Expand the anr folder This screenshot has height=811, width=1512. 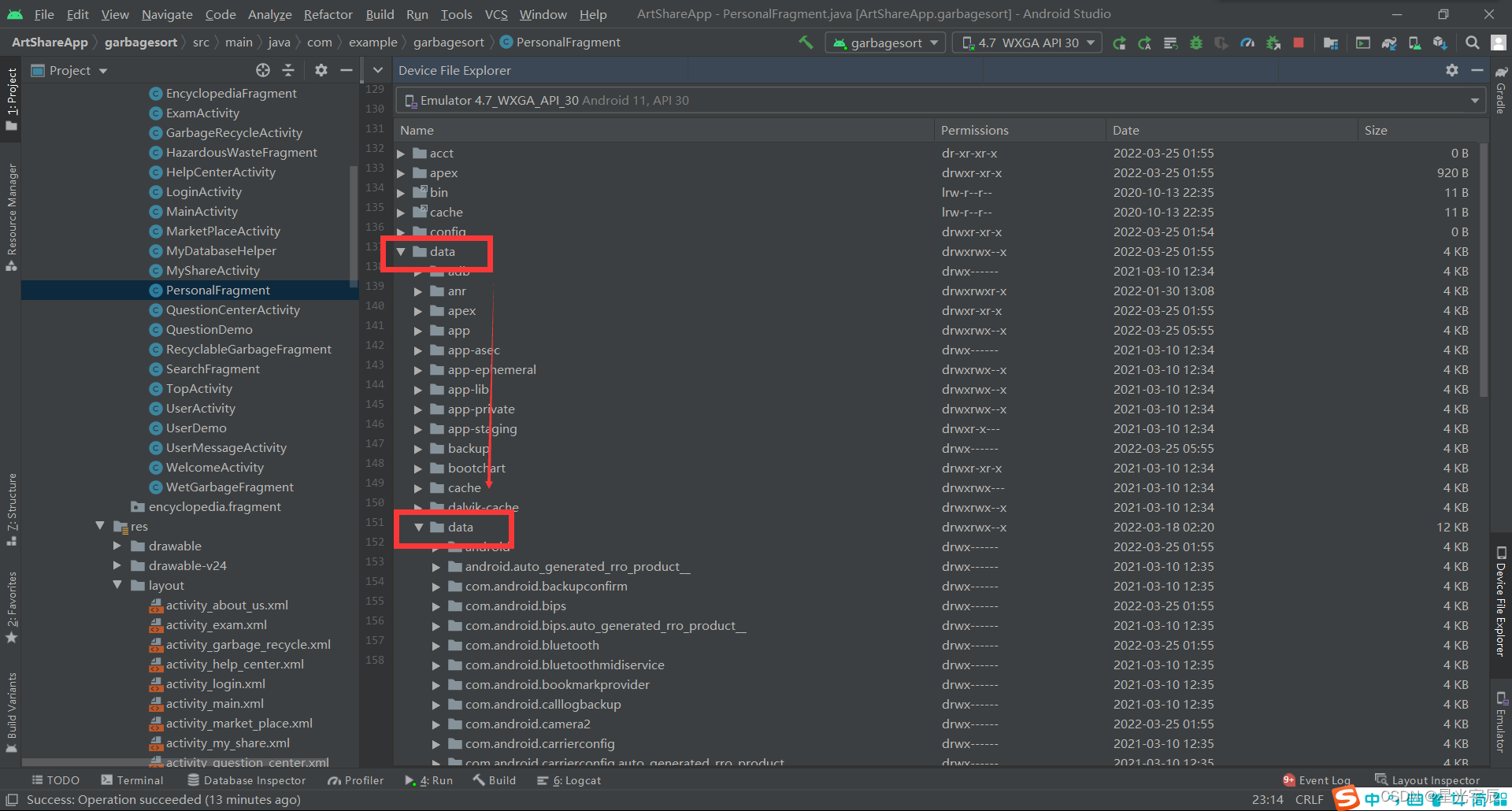coord(418,291)
